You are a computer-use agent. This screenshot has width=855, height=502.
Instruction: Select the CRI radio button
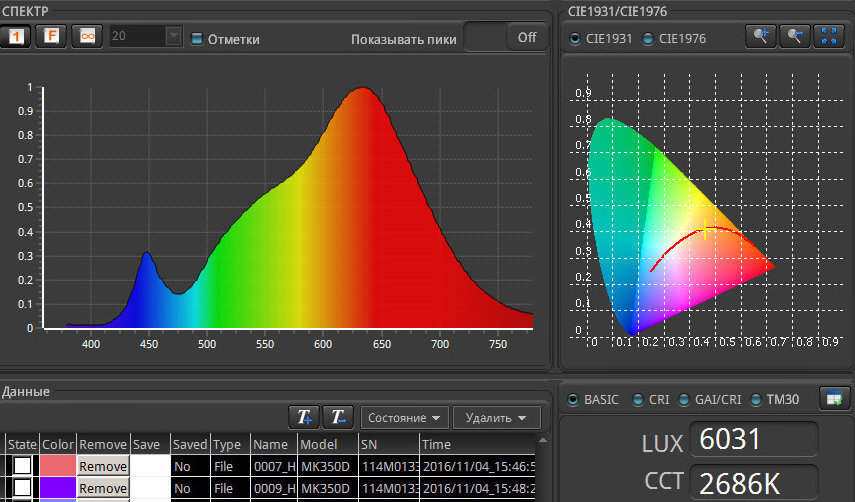(x=637, y=400)
